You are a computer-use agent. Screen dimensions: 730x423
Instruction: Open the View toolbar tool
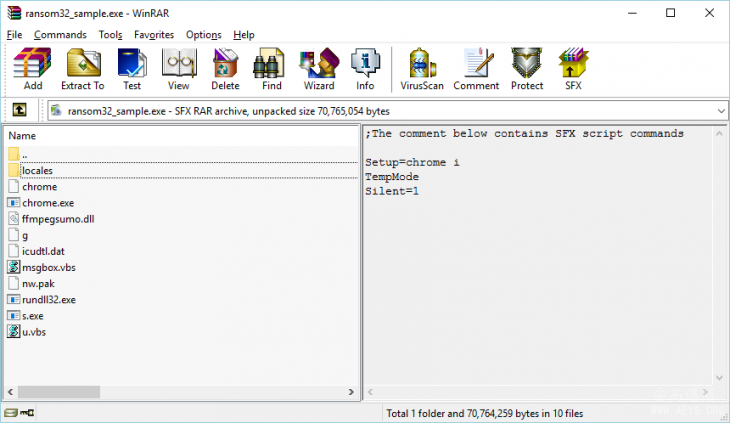(179, 68)
